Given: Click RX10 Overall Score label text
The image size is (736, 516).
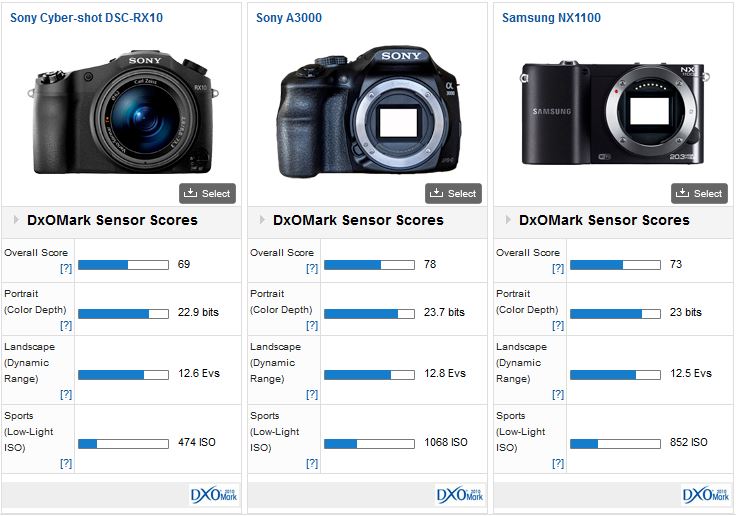Looking at the screenshot, I should pyautogui.click(x=36, y=253).
